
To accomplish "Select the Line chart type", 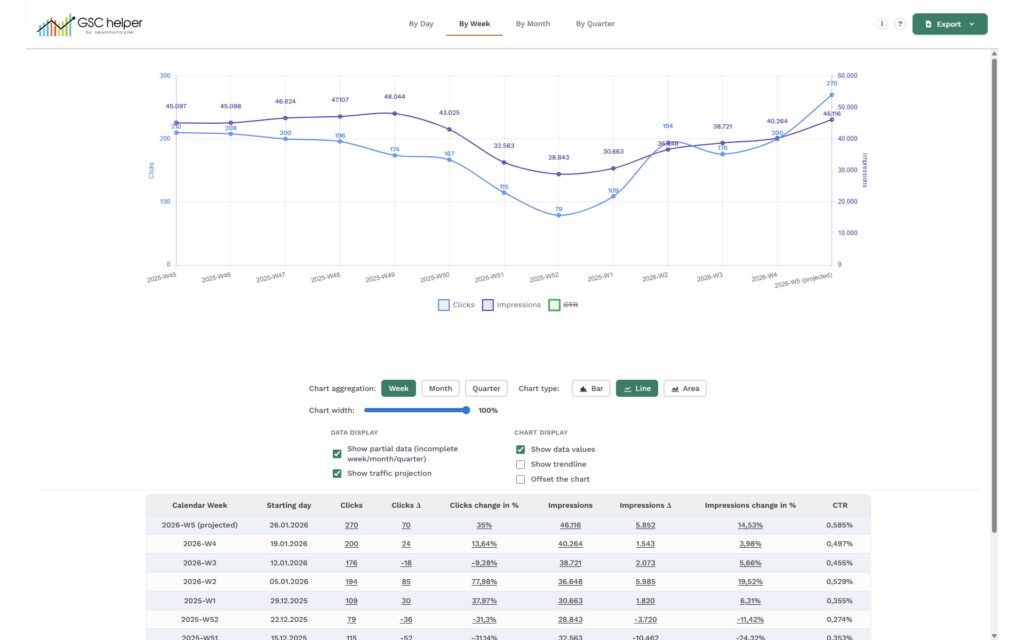I will [x=637, y=388].
